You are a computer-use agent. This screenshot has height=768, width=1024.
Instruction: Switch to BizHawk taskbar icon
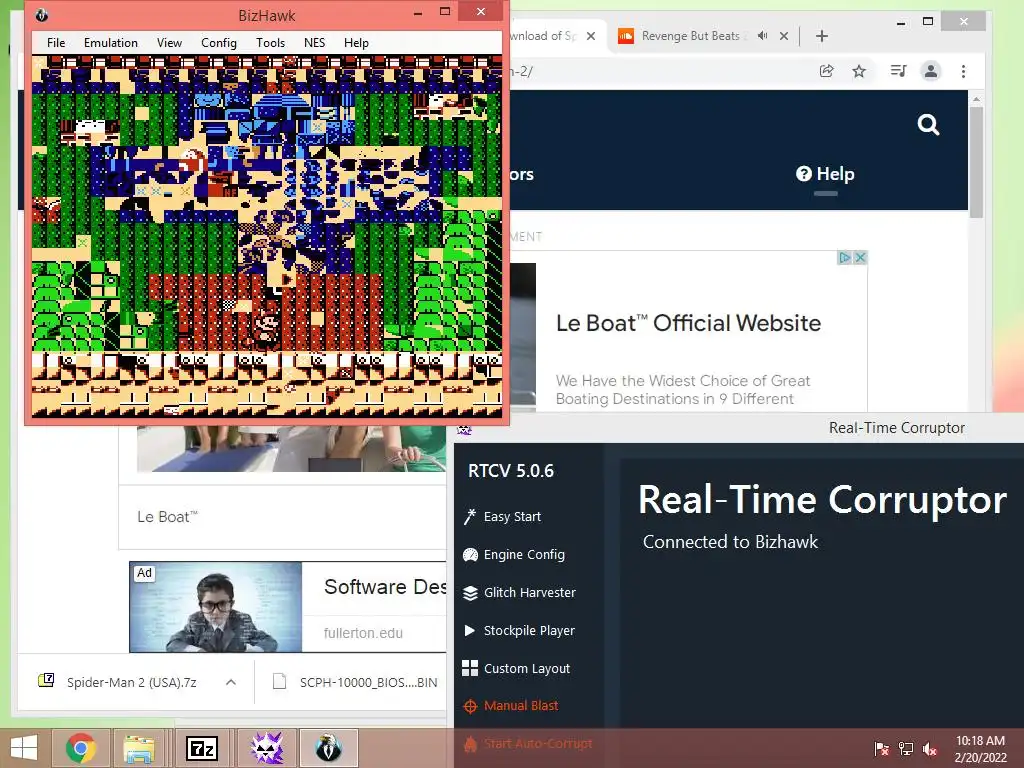[x=328, y=748]
